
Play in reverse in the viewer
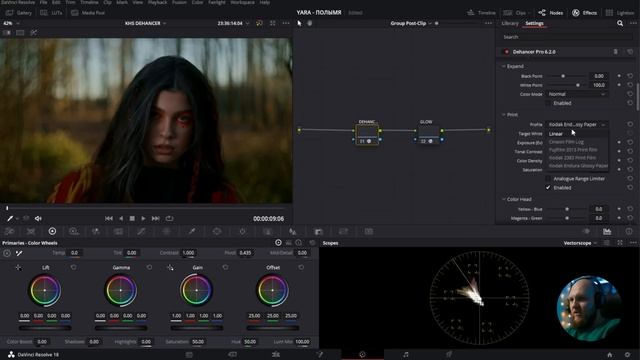tap(121, 219)
